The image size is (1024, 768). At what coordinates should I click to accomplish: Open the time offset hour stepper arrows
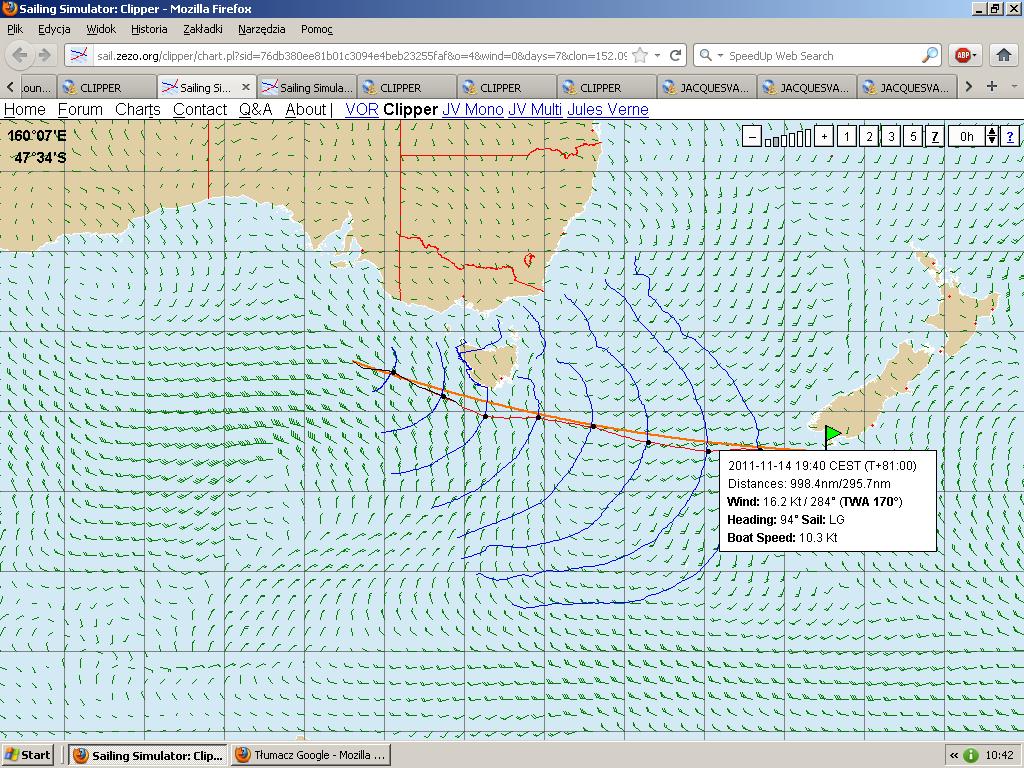tap(992, 137)
